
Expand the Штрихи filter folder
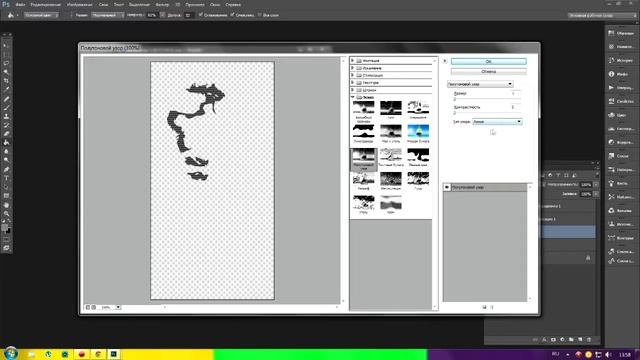353,90
